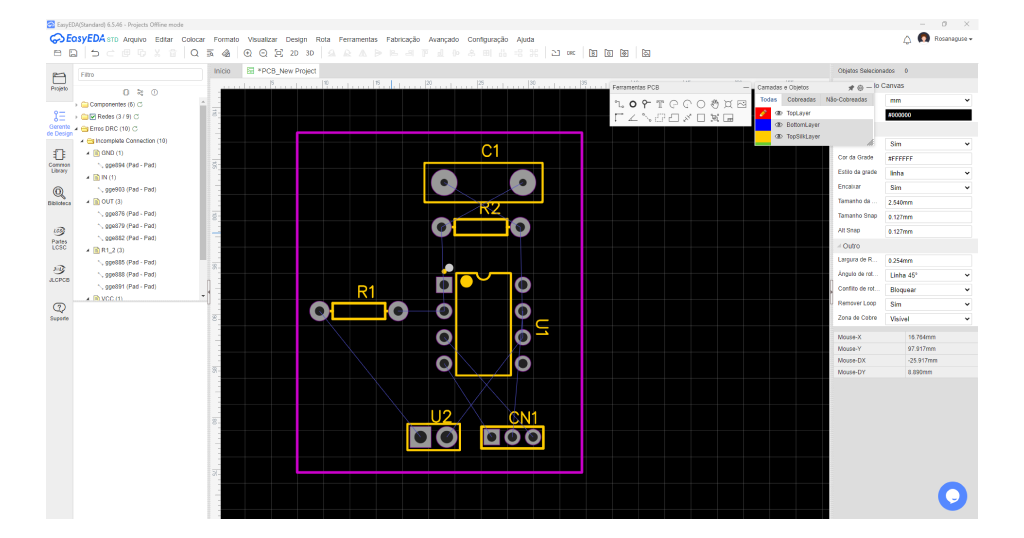Viewport: 1024px width, 538px height.
Task: Open the Estilo da grade dropdown
Action: pyautogui.click(x=928, y=173)
